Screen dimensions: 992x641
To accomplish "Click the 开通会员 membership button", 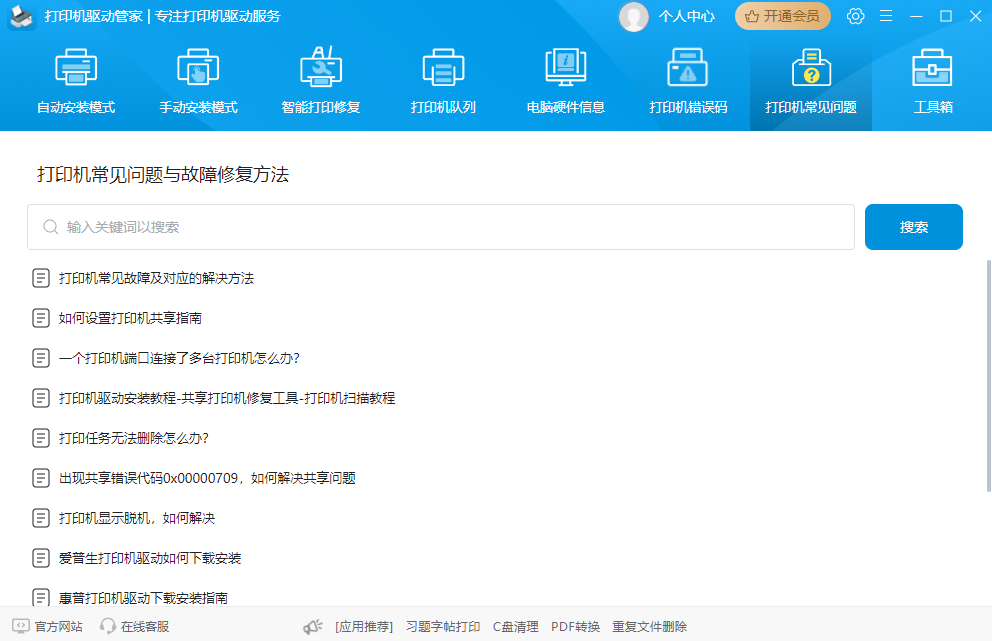I will (x=783, y=17).
